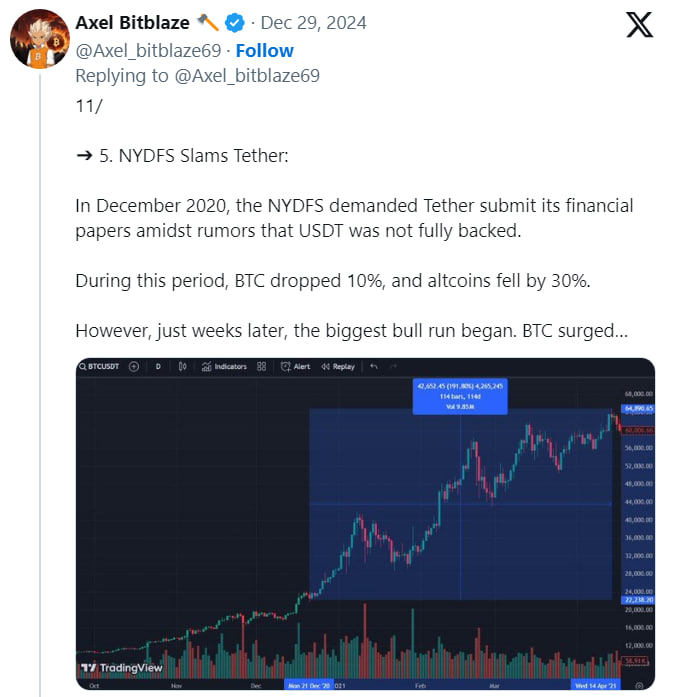Click the blue measurement info label
This screenshot has height=697, width=673.
click(460, 396)
